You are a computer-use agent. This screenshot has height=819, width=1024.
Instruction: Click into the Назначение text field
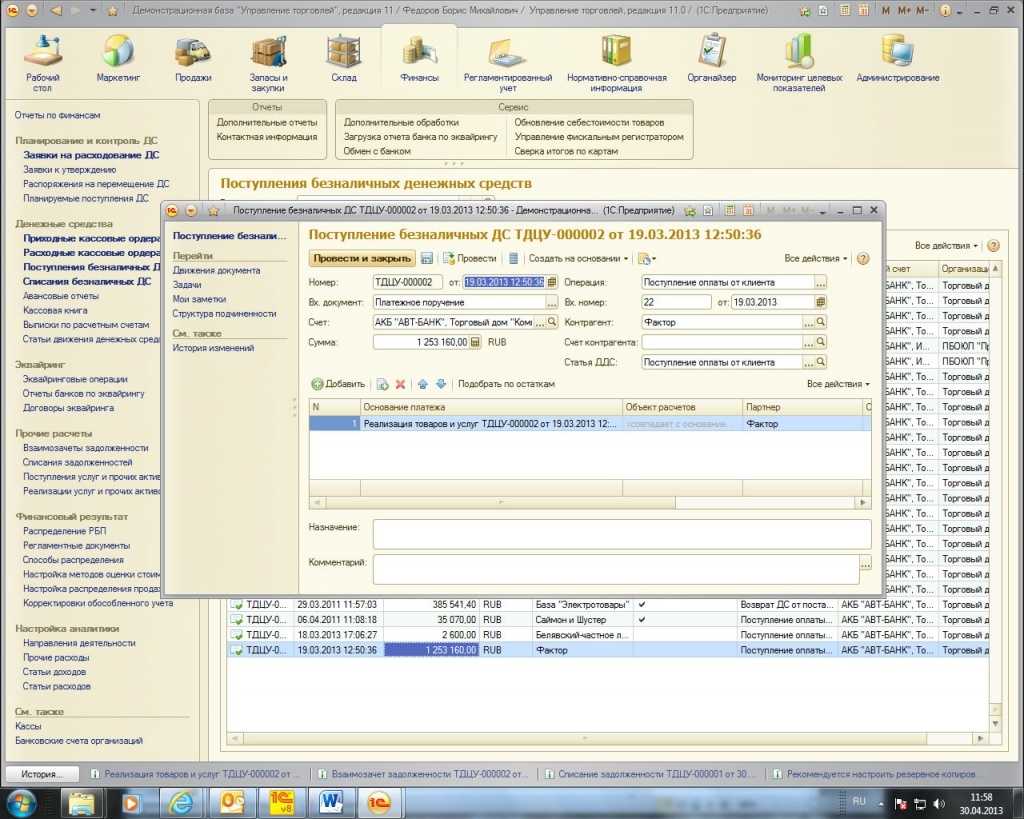click(621, 534)
